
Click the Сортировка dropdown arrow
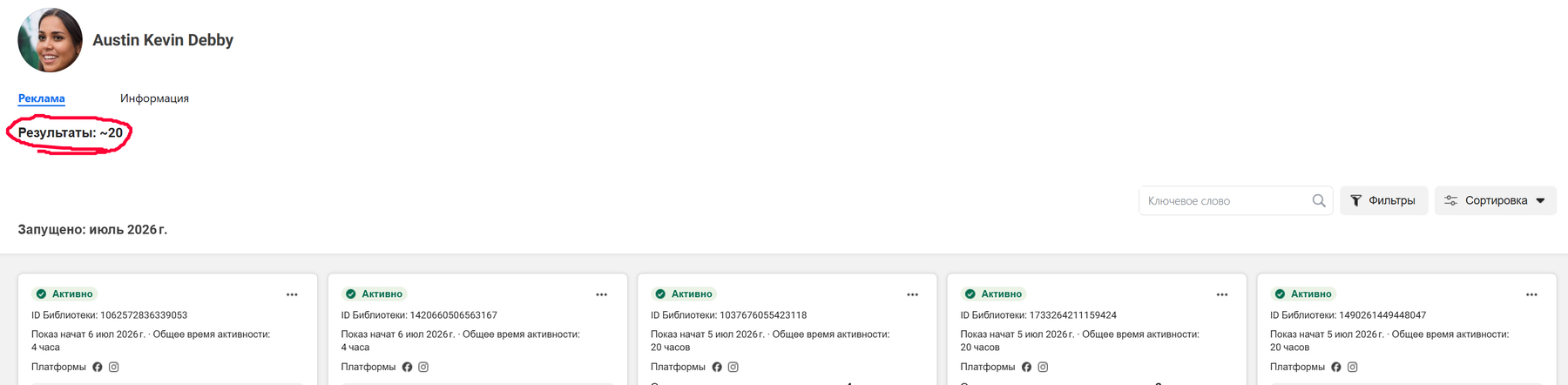pos(1540,200)
